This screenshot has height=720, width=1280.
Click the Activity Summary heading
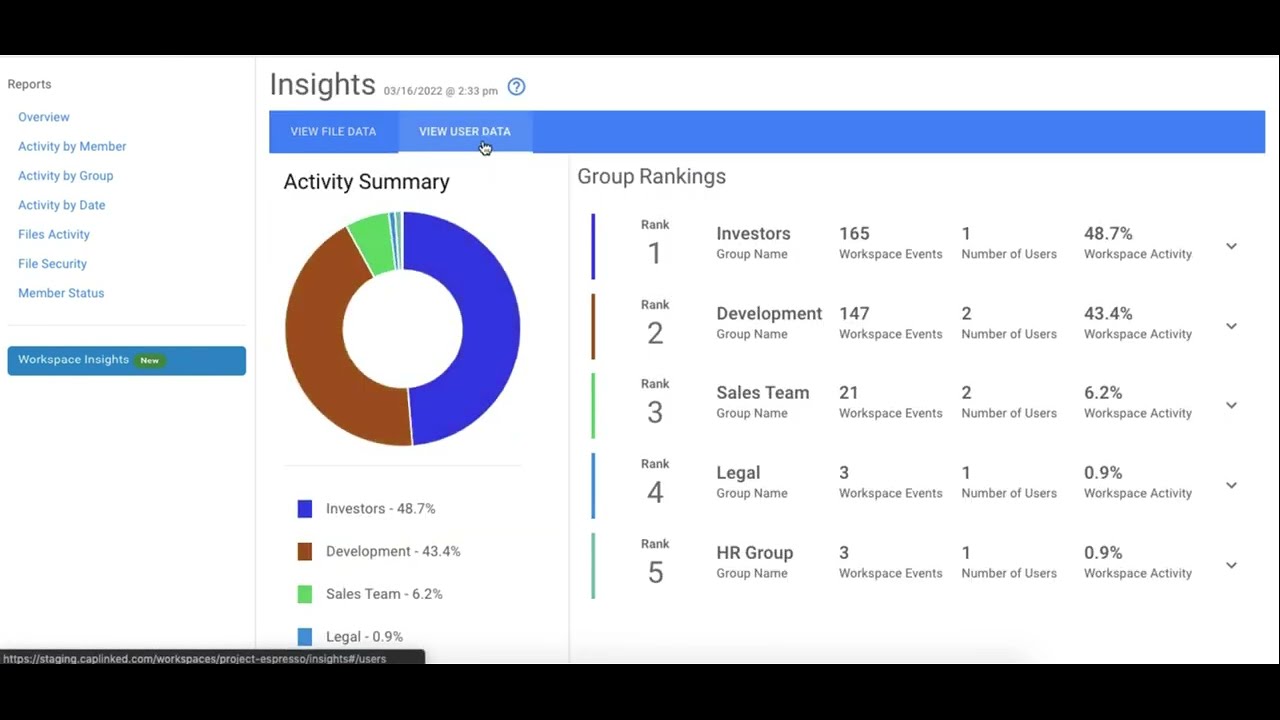[x=366, y=182]
